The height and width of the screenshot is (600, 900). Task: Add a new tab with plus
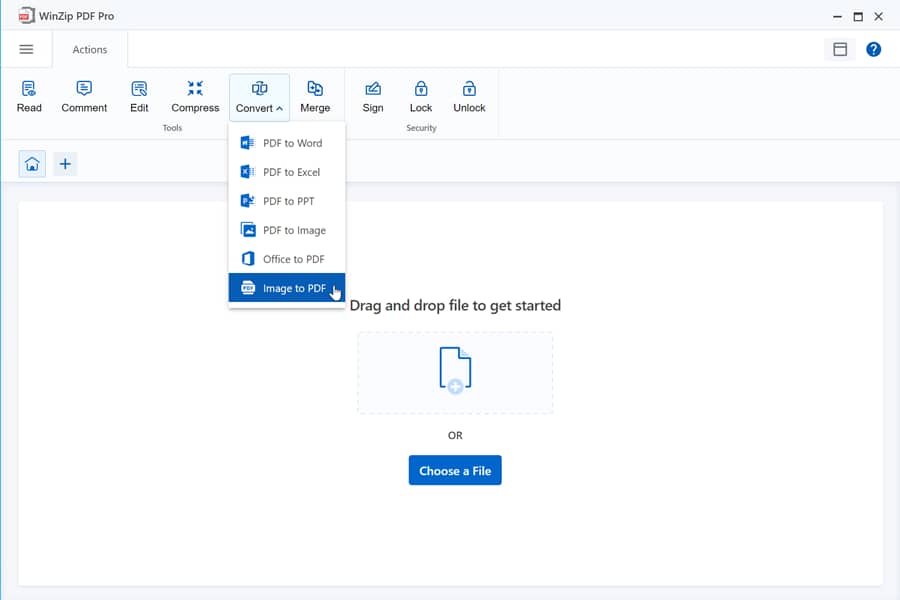pyautogui.click(x=65, y=164)
